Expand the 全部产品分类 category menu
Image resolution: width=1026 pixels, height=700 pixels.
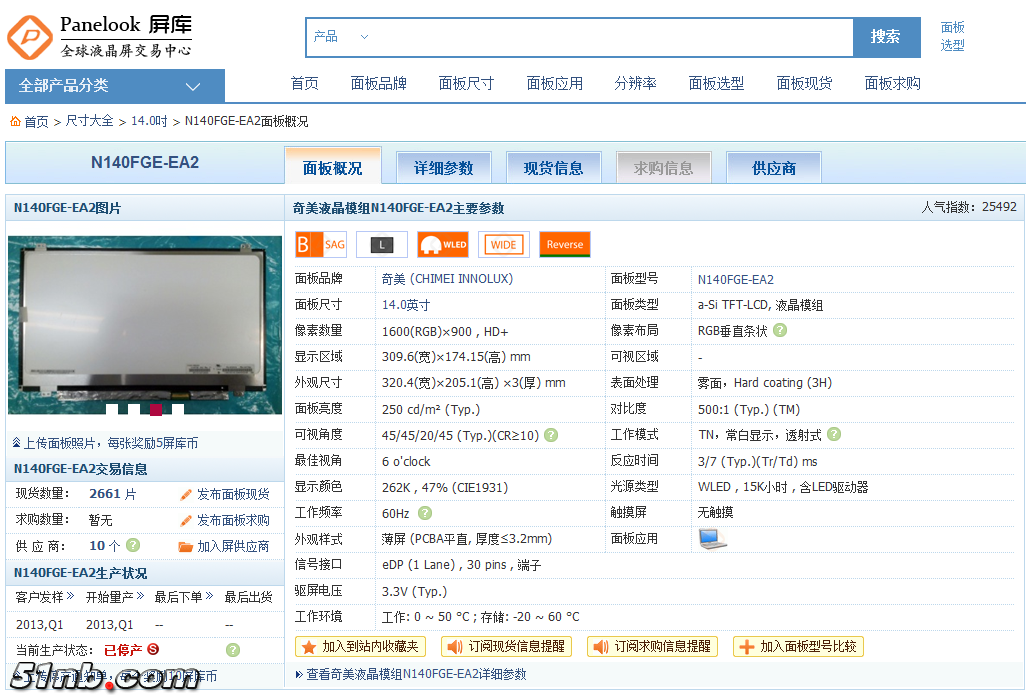pos(114,86)
